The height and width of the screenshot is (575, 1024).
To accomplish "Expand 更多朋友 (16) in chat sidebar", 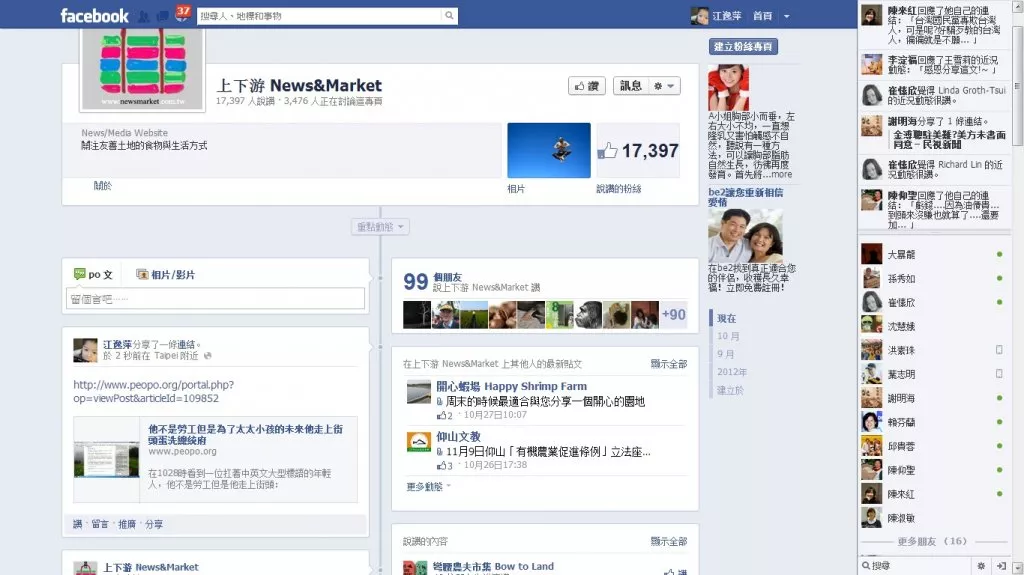I will pos(933,541).
